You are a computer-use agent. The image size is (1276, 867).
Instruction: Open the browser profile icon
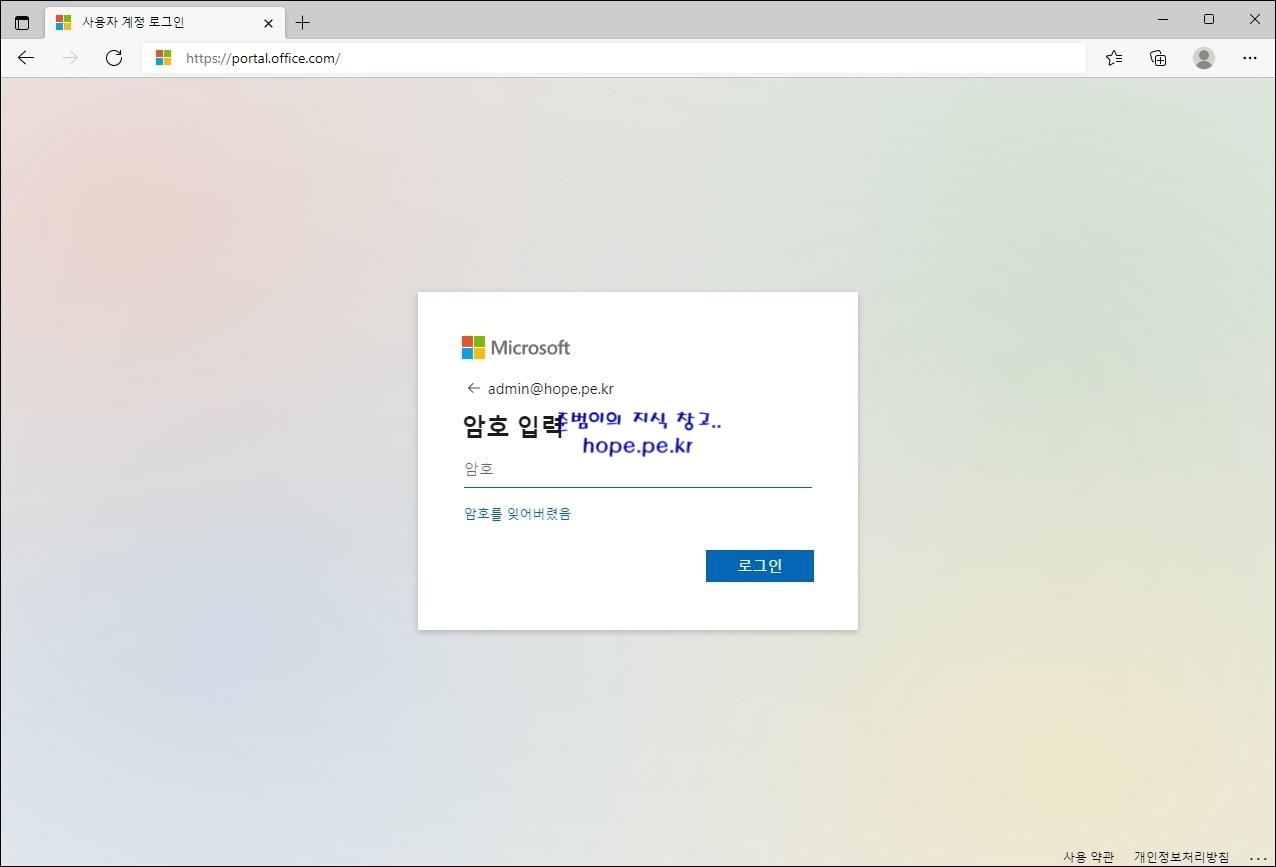[x=1204, y=58]
